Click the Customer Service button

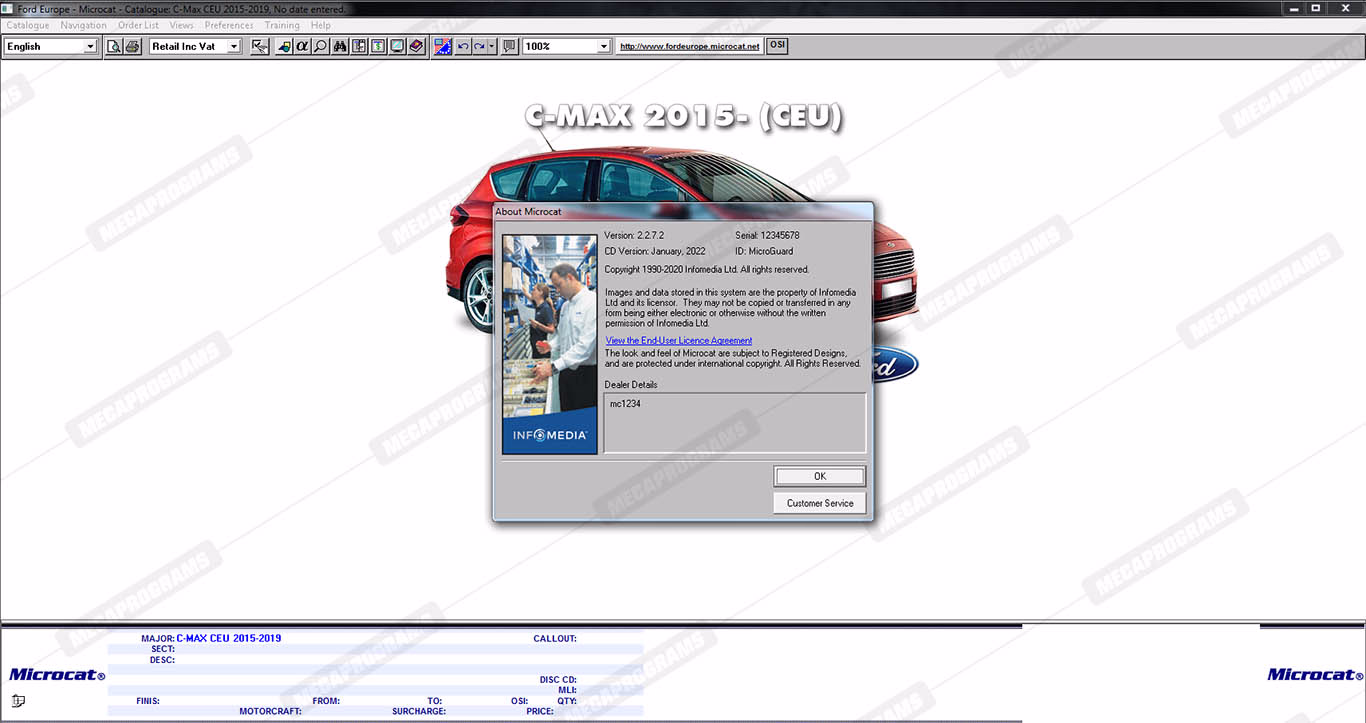[x=819, y=503]
